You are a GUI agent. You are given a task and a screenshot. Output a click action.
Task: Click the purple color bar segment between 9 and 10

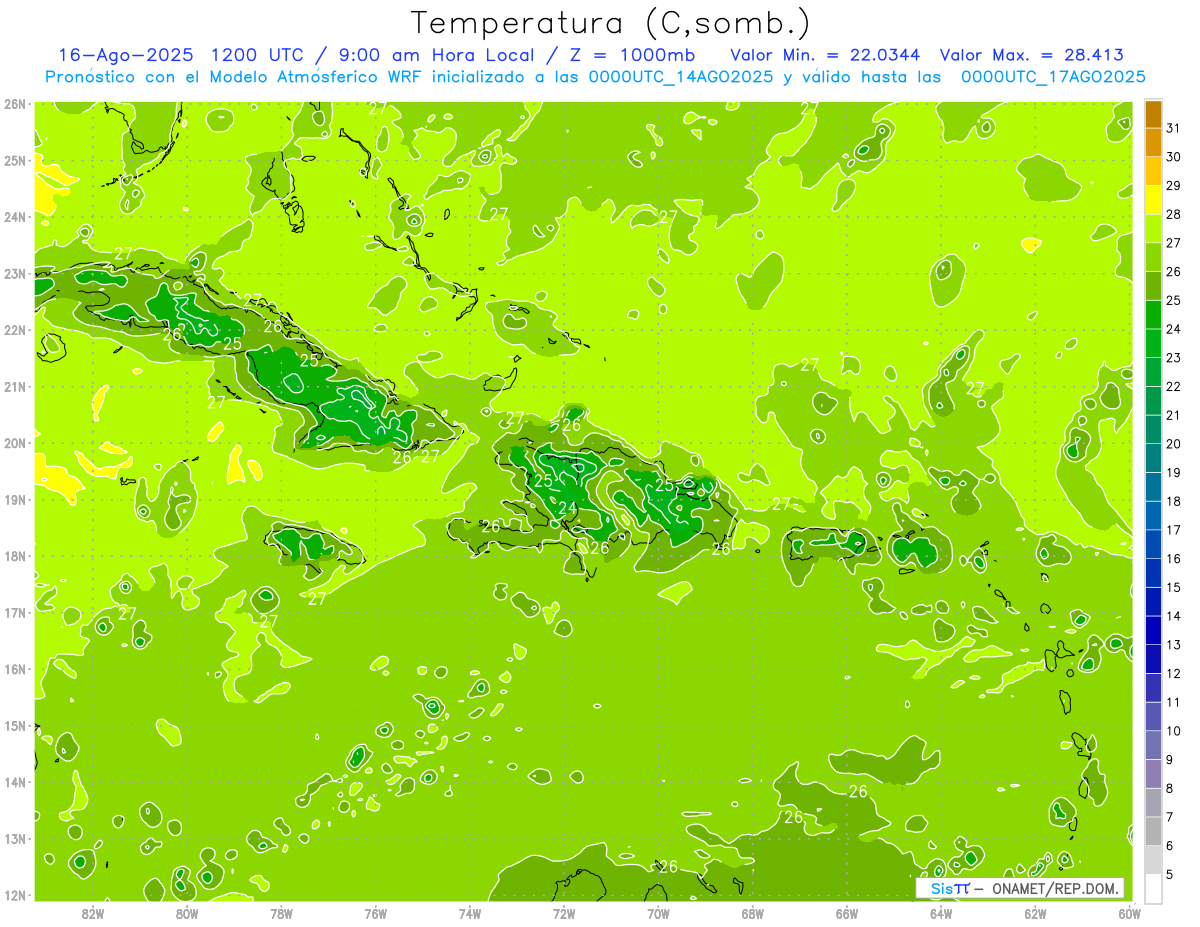[x=1153, y=745]
